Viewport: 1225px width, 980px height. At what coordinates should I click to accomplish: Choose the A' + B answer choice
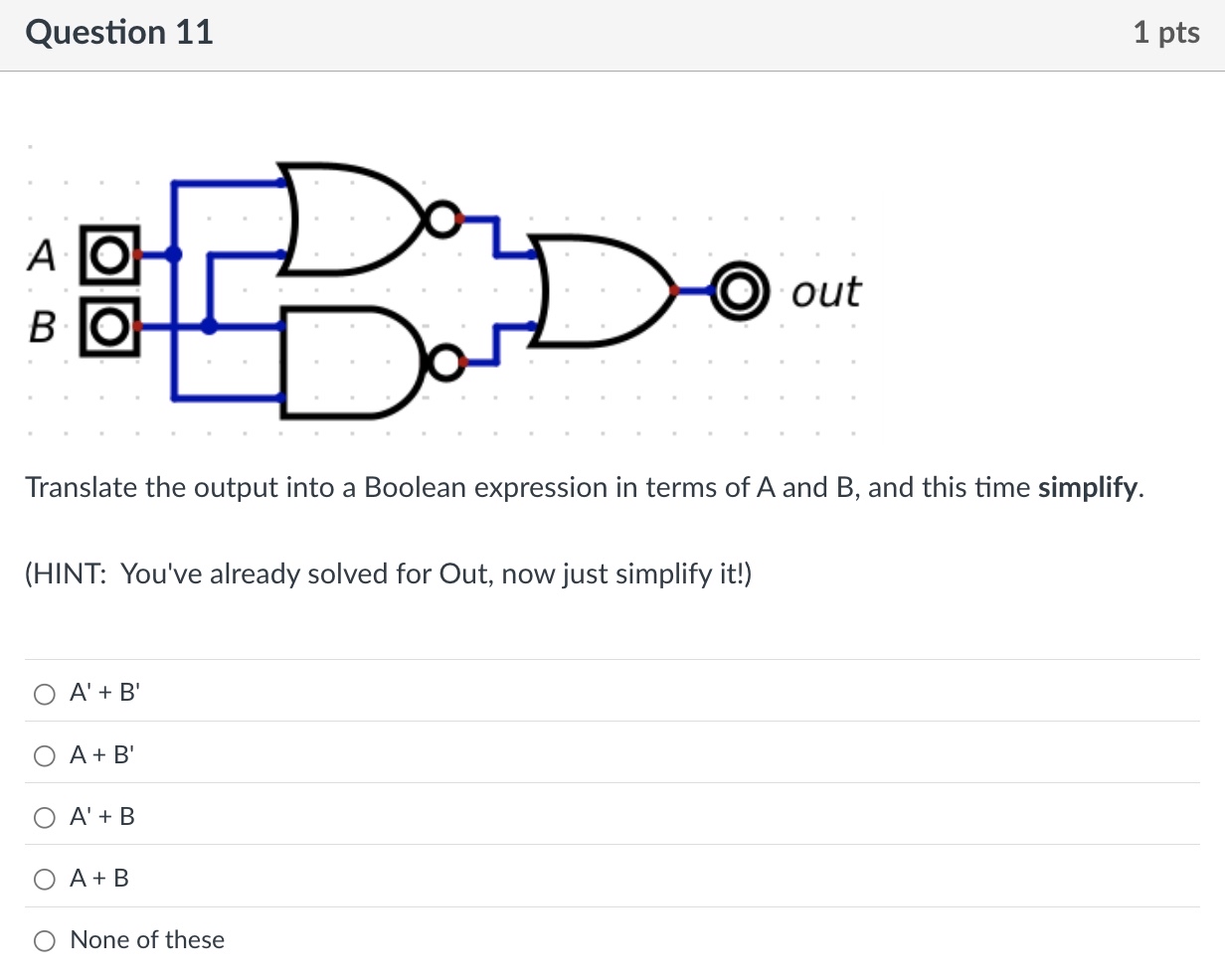[44, 817]
